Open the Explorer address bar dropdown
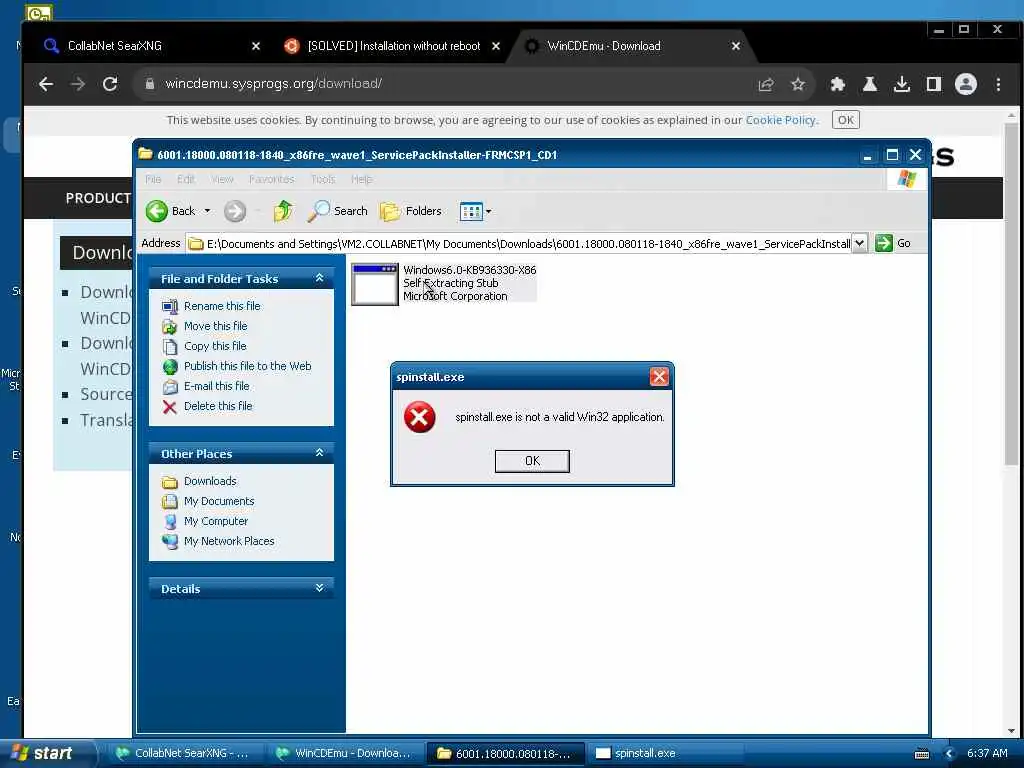The image size is (1024, 768). click(x=859, y=244)
